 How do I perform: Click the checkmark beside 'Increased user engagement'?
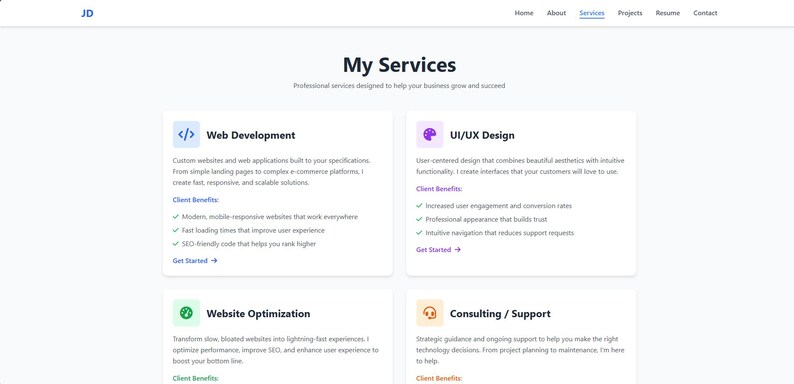(x=419, y=206)
